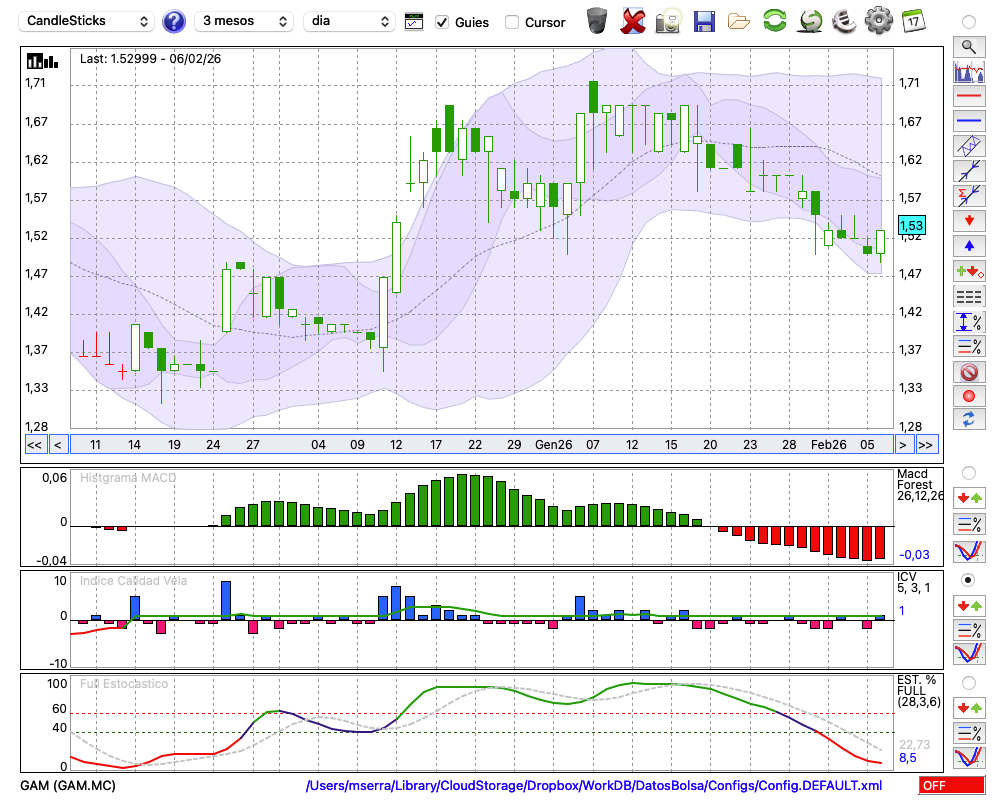The image size is (1000, 800).
Task: Enable the Cursor checkbox
Action: [512, 22]
